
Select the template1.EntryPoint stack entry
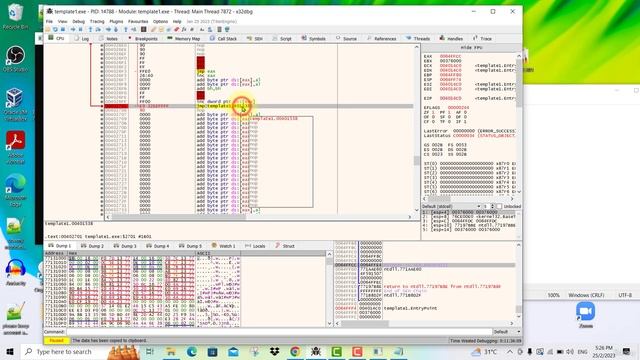point(410,308)
